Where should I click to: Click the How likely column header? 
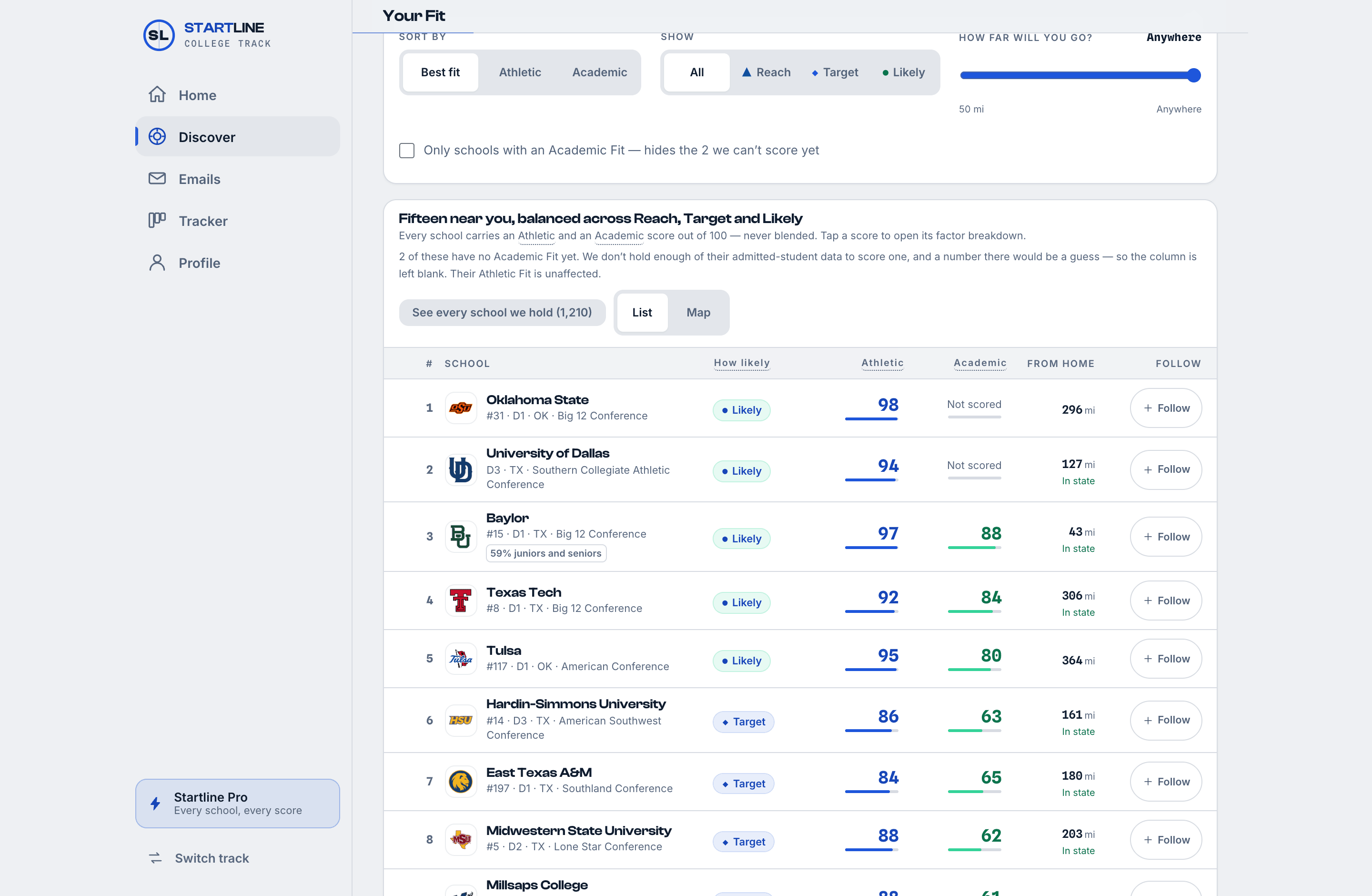[x=742, y=363]
